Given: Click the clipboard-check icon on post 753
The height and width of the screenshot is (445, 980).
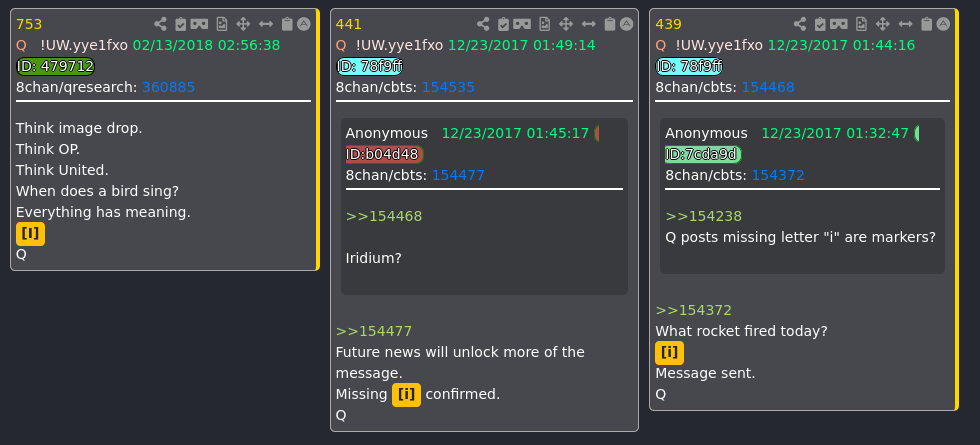Looking at the screenshot, I should pyautogui.click(x=181, y=24).
